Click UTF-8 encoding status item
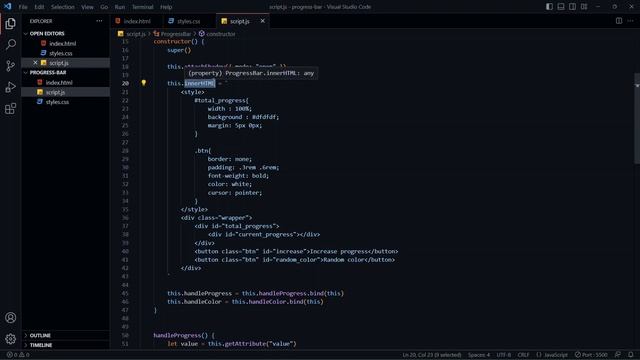Image resolution: width=640 pixels, height=360 pixels. (x=504, y=355)
